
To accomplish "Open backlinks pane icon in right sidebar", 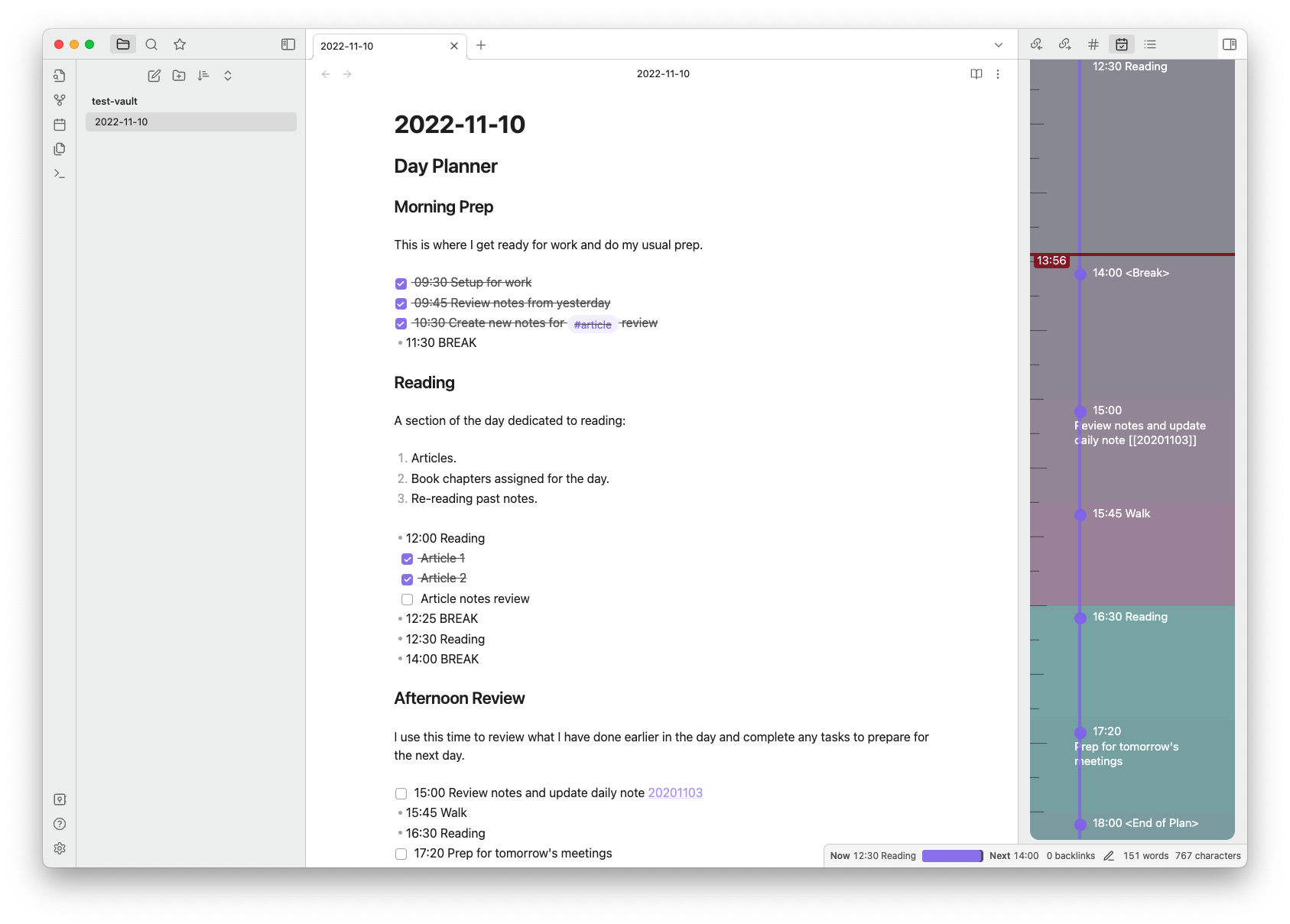I will pos(1037,44).
